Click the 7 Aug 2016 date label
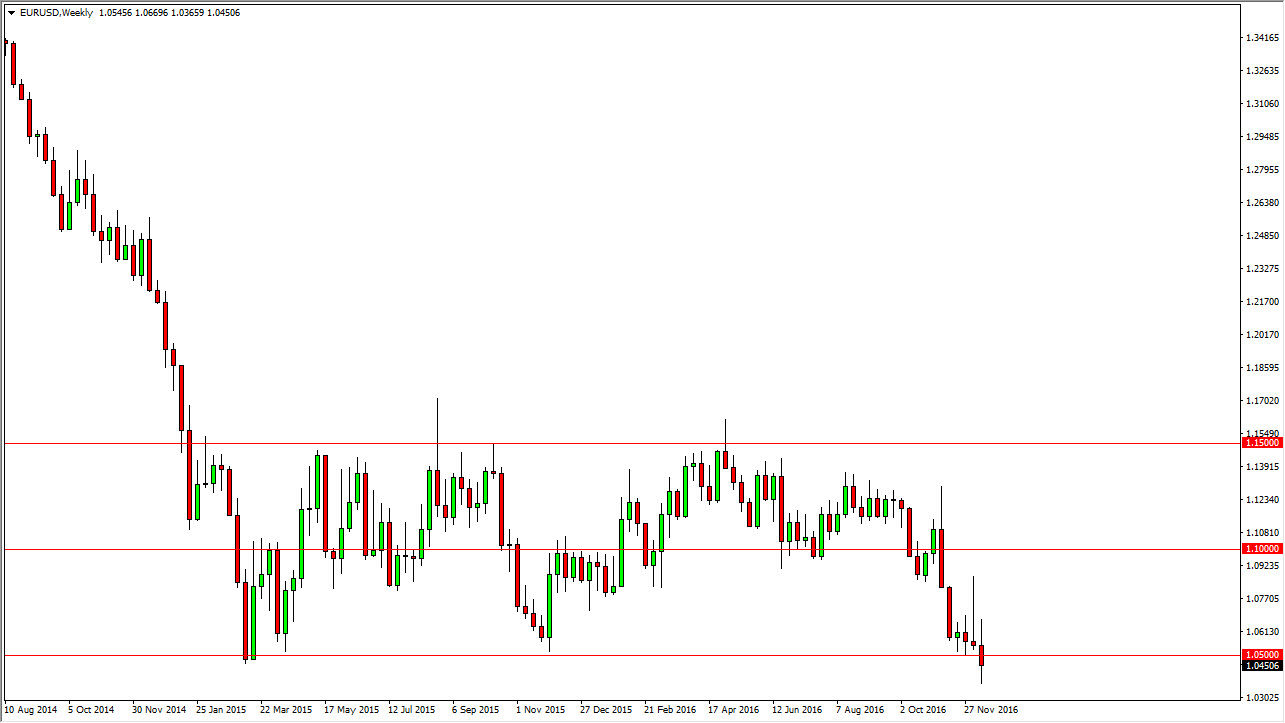Viewport: 1285px width, 723px height. click(x=860, y=710)
